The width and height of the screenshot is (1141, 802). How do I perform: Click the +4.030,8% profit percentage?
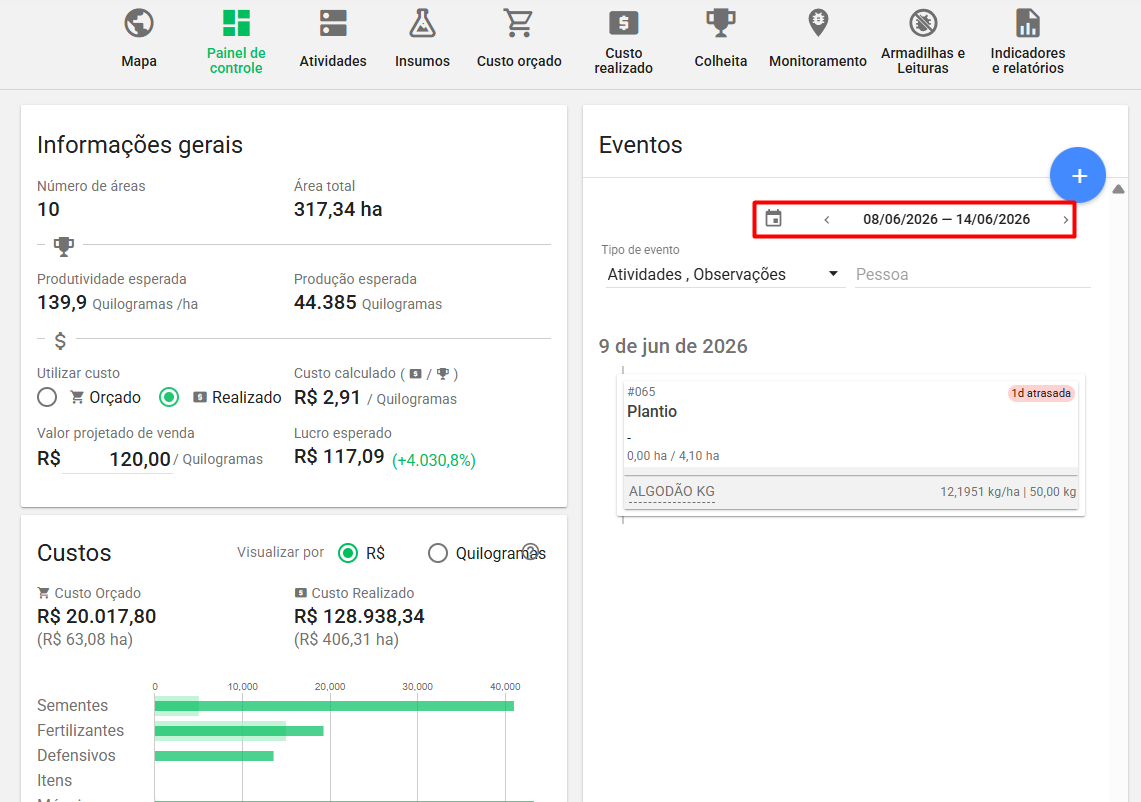[x=434, y=460]
